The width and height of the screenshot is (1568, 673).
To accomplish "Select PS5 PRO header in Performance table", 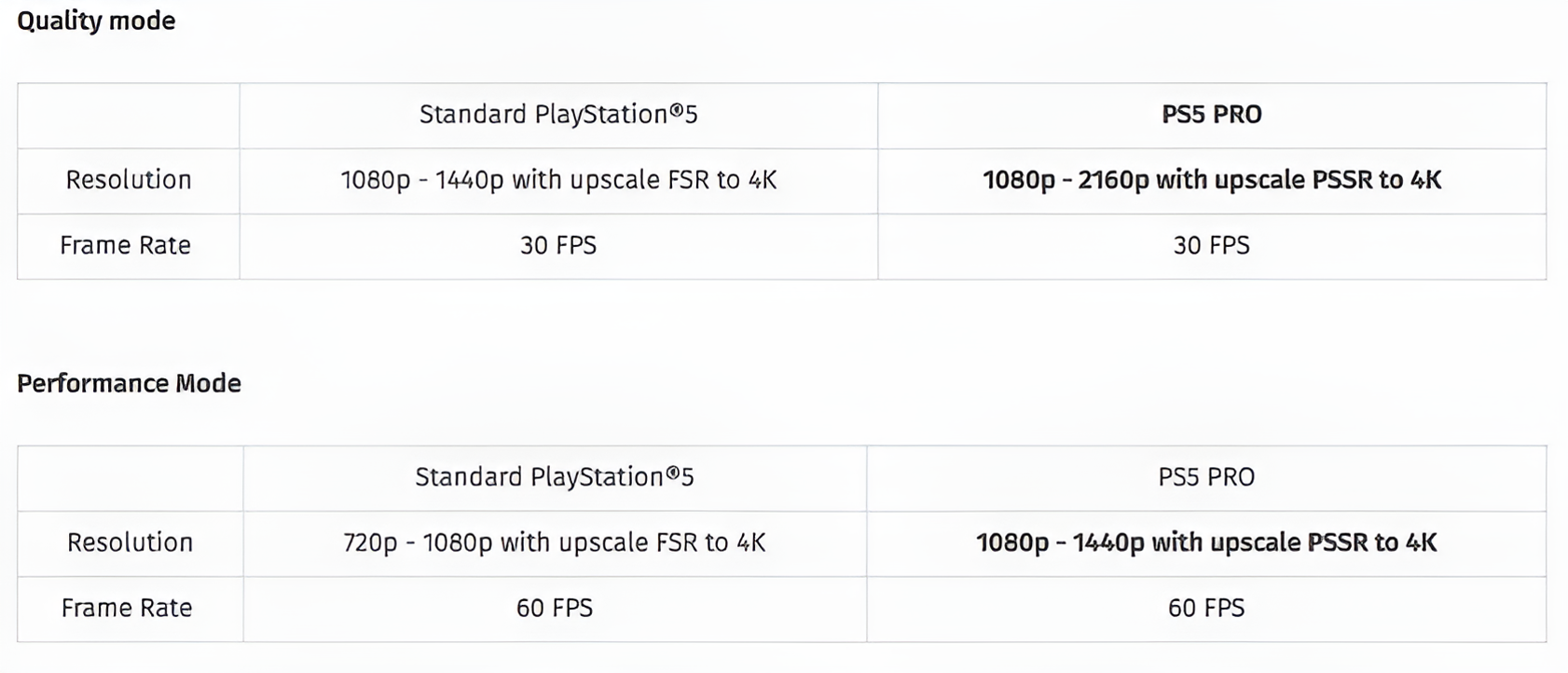I will click(1206, 477).
